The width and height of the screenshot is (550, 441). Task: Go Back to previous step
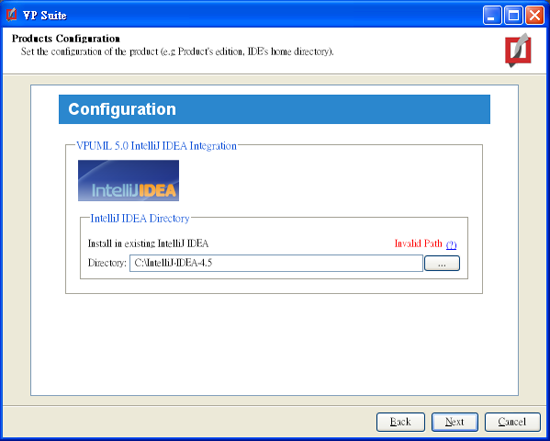tap(400, 422)
